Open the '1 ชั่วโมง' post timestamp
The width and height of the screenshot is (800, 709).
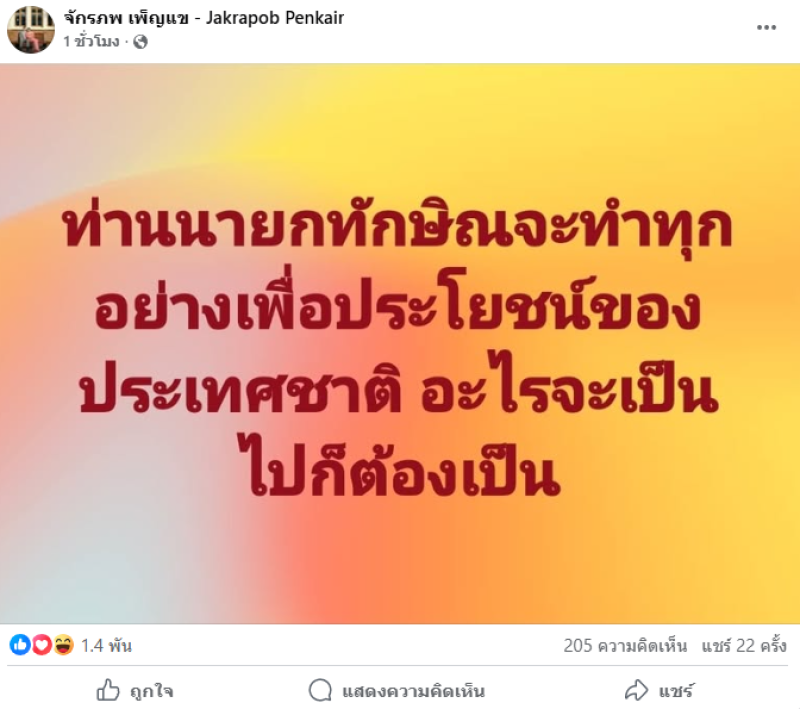click(91, 41)
